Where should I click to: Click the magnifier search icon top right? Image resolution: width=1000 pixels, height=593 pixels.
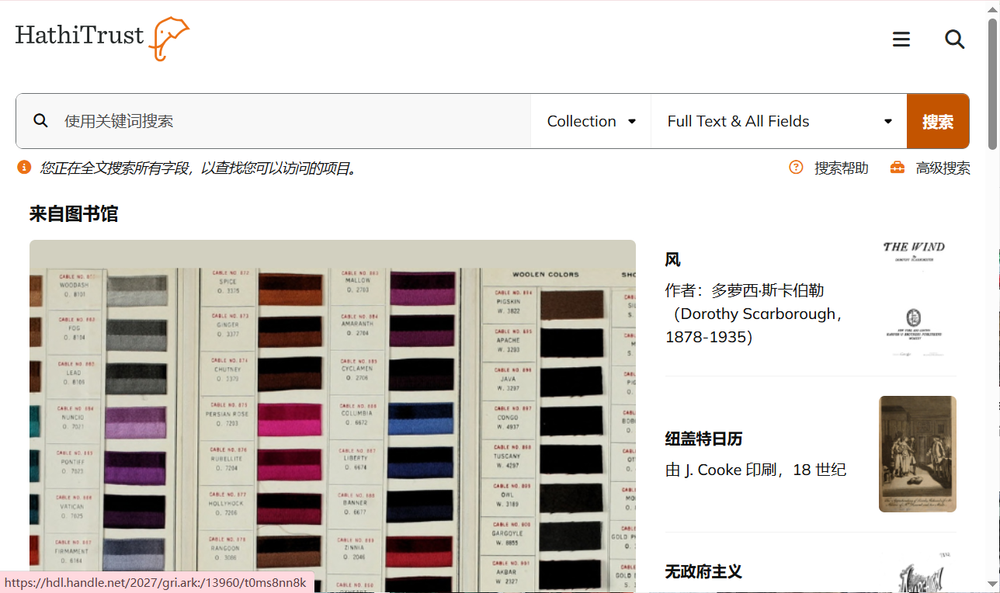click(954, 39)
